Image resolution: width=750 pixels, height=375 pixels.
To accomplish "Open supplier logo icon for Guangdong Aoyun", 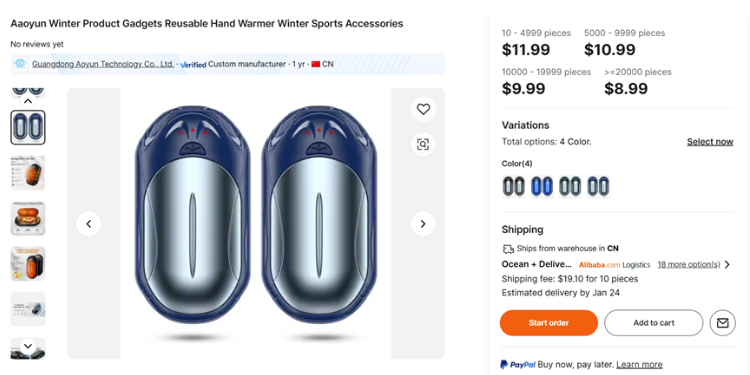I will 21,64.
